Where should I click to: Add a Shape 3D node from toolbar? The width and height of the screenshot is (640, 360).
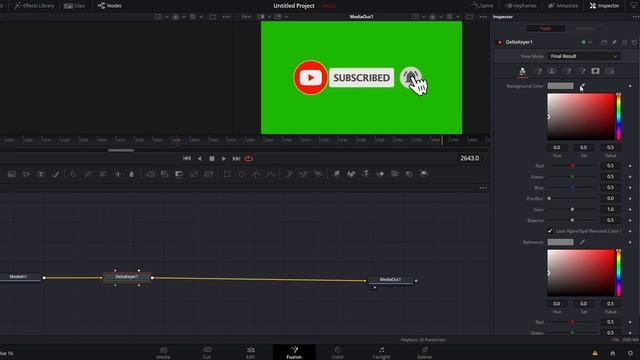(x=351, y=174)
